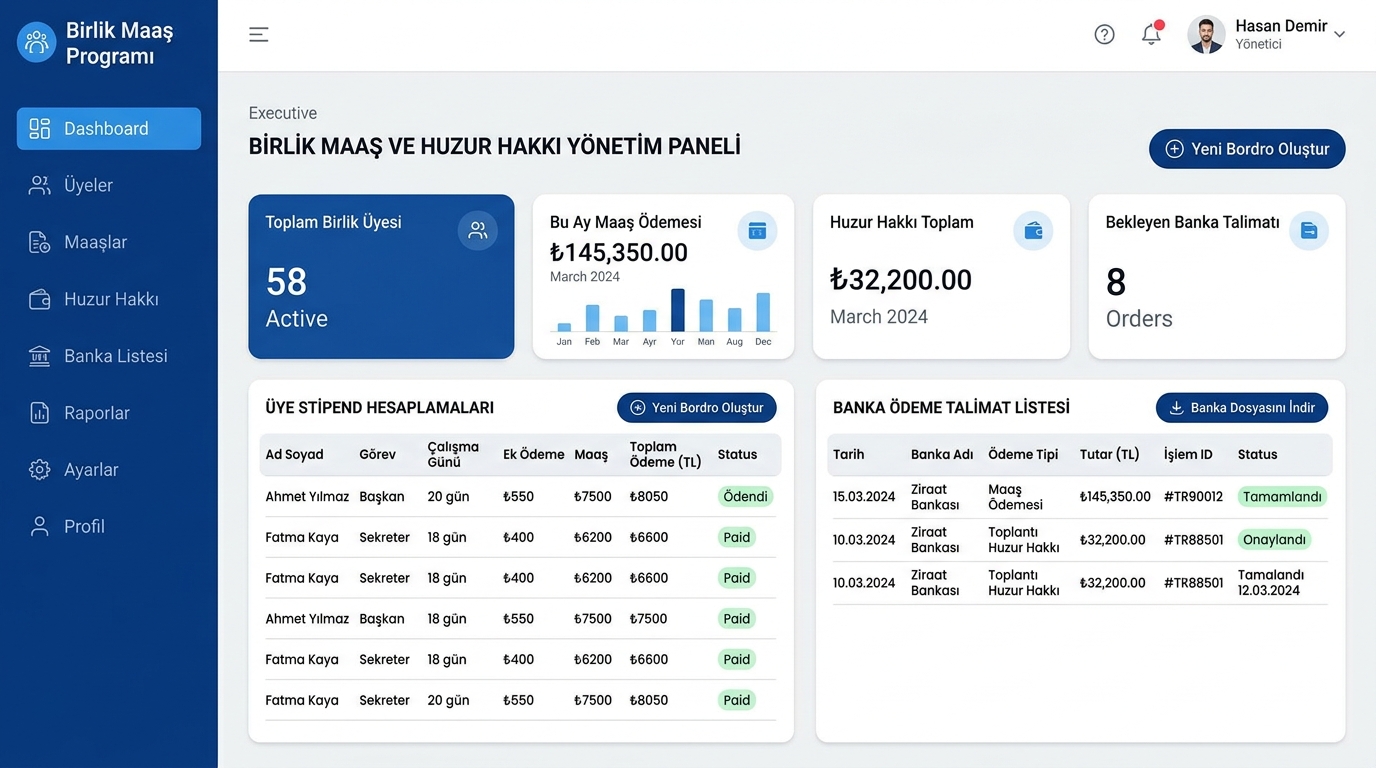
Task: Click the top-right Yeni Bordro Oluştur button
Action: point(1247,149)
